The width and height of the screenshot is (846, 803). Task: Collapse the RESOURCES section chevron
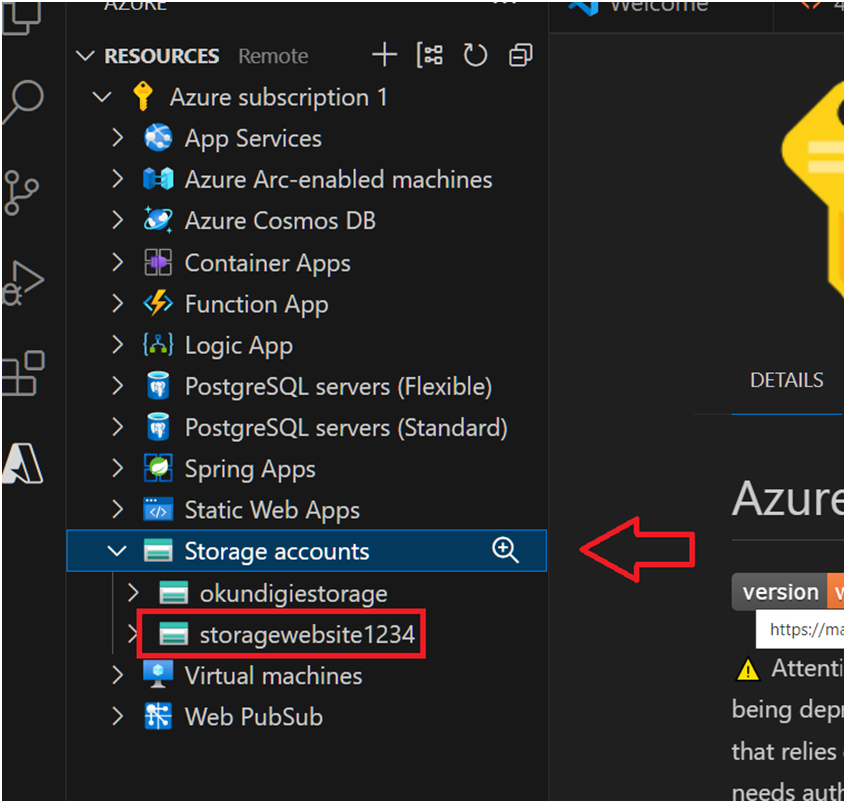pyautogui.click(x=85, y=56)
